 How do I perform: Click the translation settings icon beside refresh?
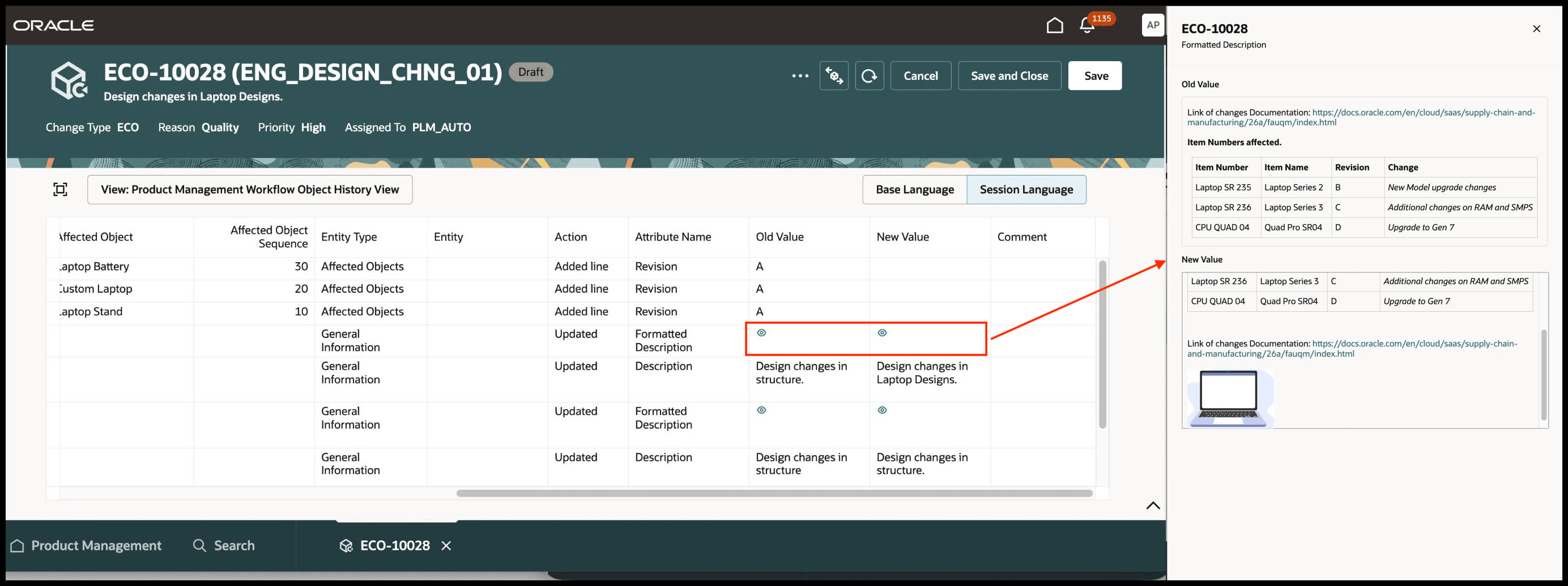click(x=834, y=76)
